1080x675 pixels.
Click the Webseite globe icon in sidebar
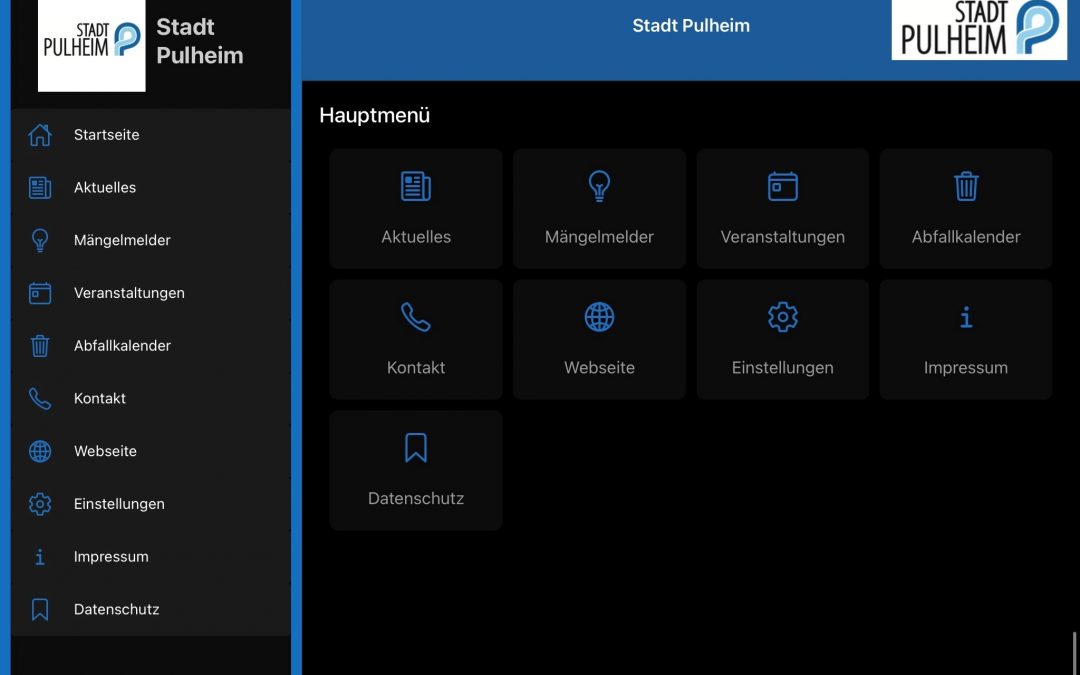[x=40, y=451]
